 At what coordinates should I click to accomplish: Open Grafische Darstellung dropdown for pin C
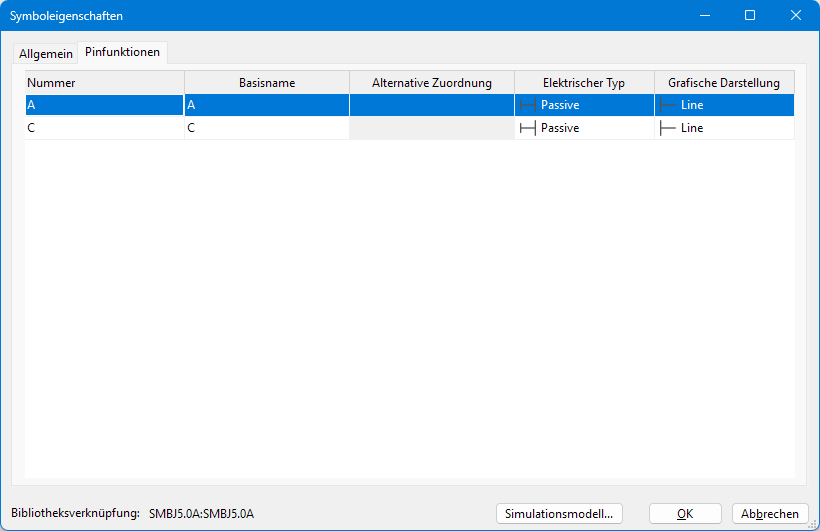[x=724, y=128]
